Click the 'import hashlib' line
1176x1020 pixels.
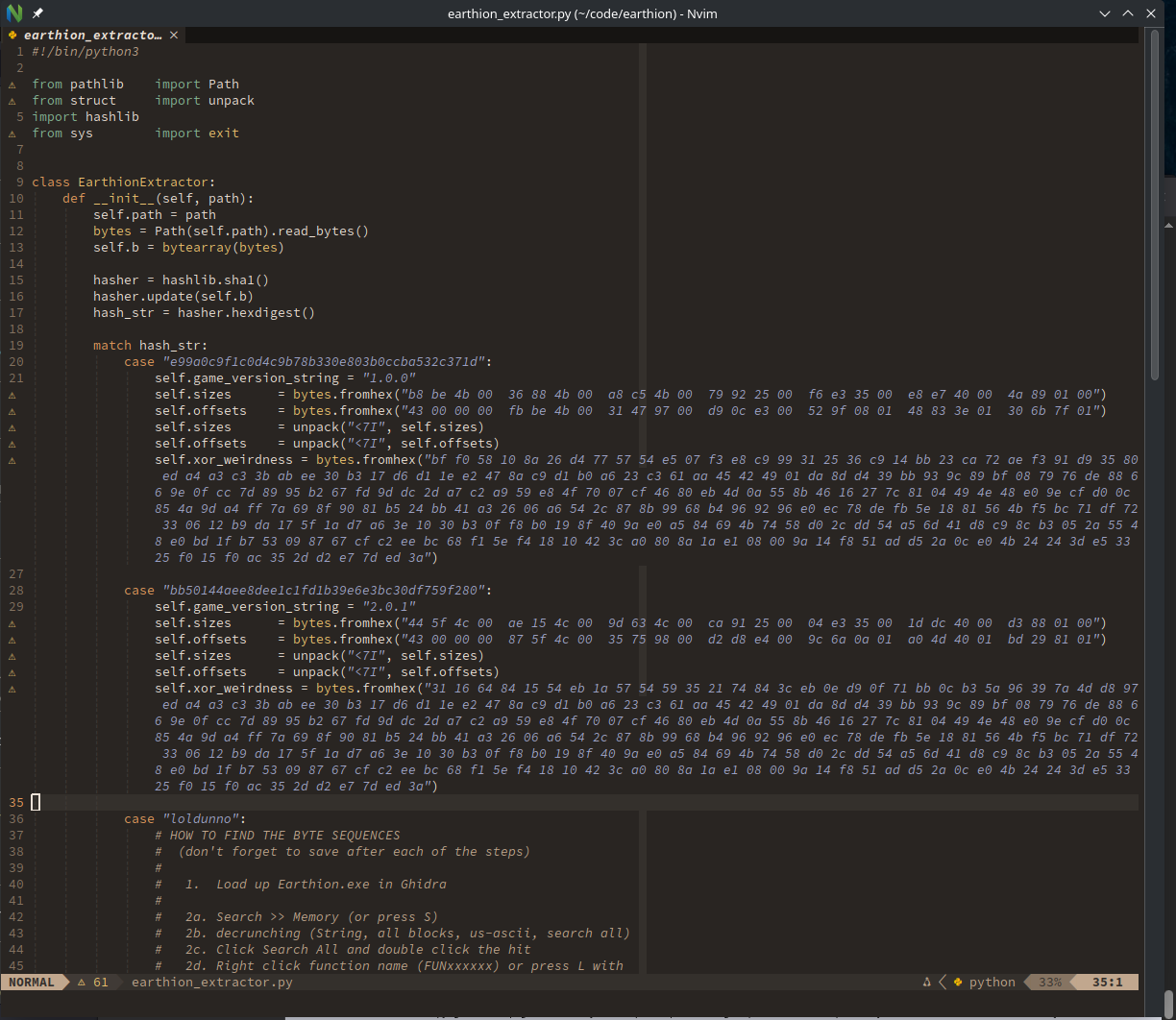tap(86, 117)
